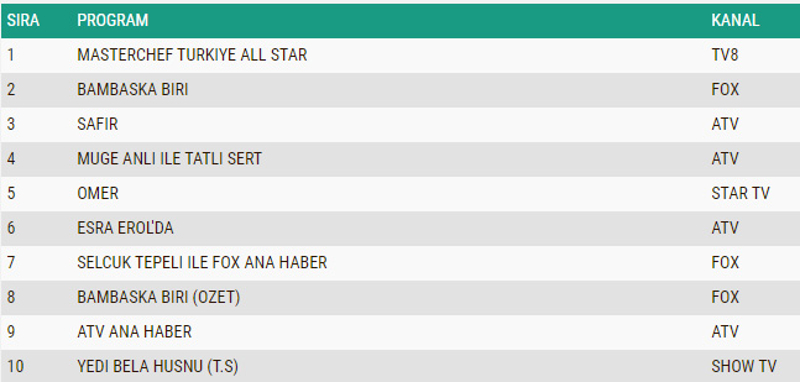Click rank number 10 cell
The image size is (800, 382).
pyautogui.click(x=15, y=366)
